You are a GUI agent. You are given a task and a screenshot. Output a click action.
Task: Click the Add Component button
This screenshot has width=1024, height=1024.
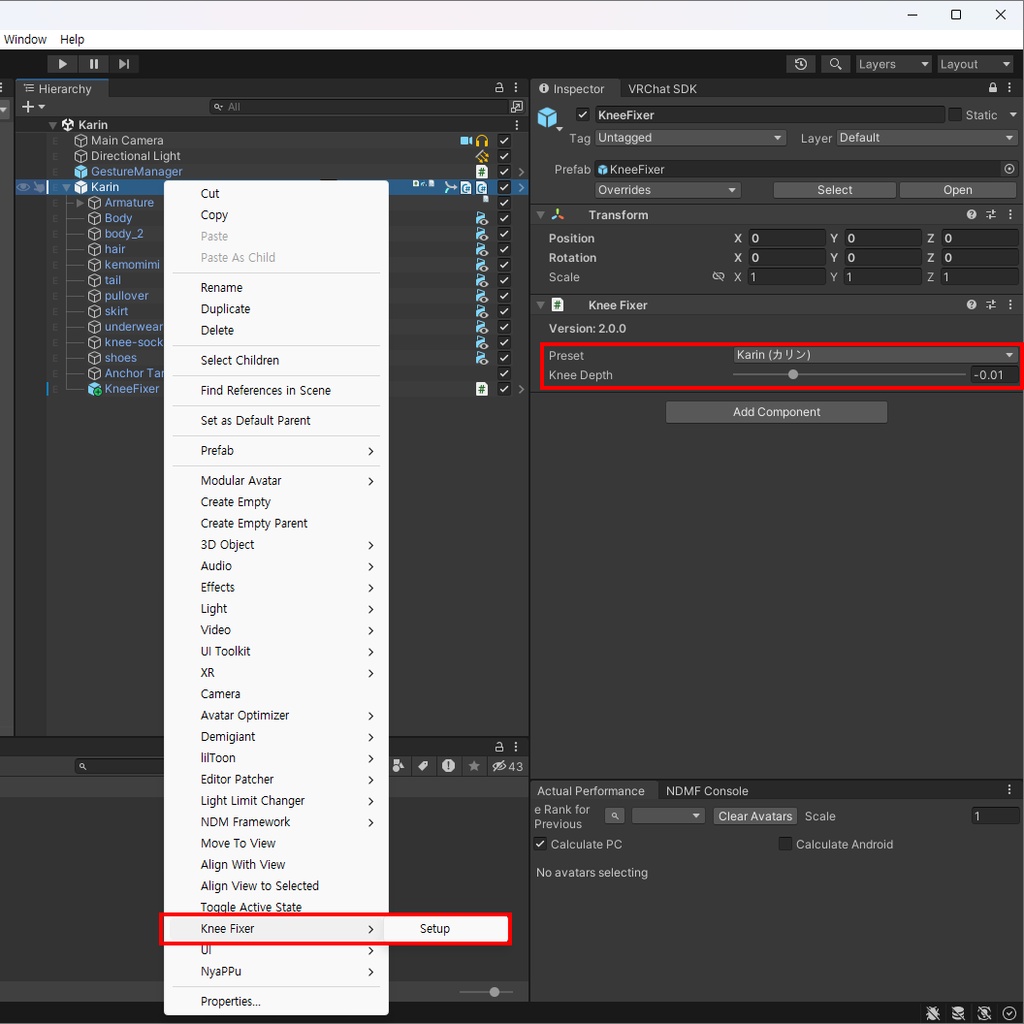pyautogui.click(x=776, y=412)
